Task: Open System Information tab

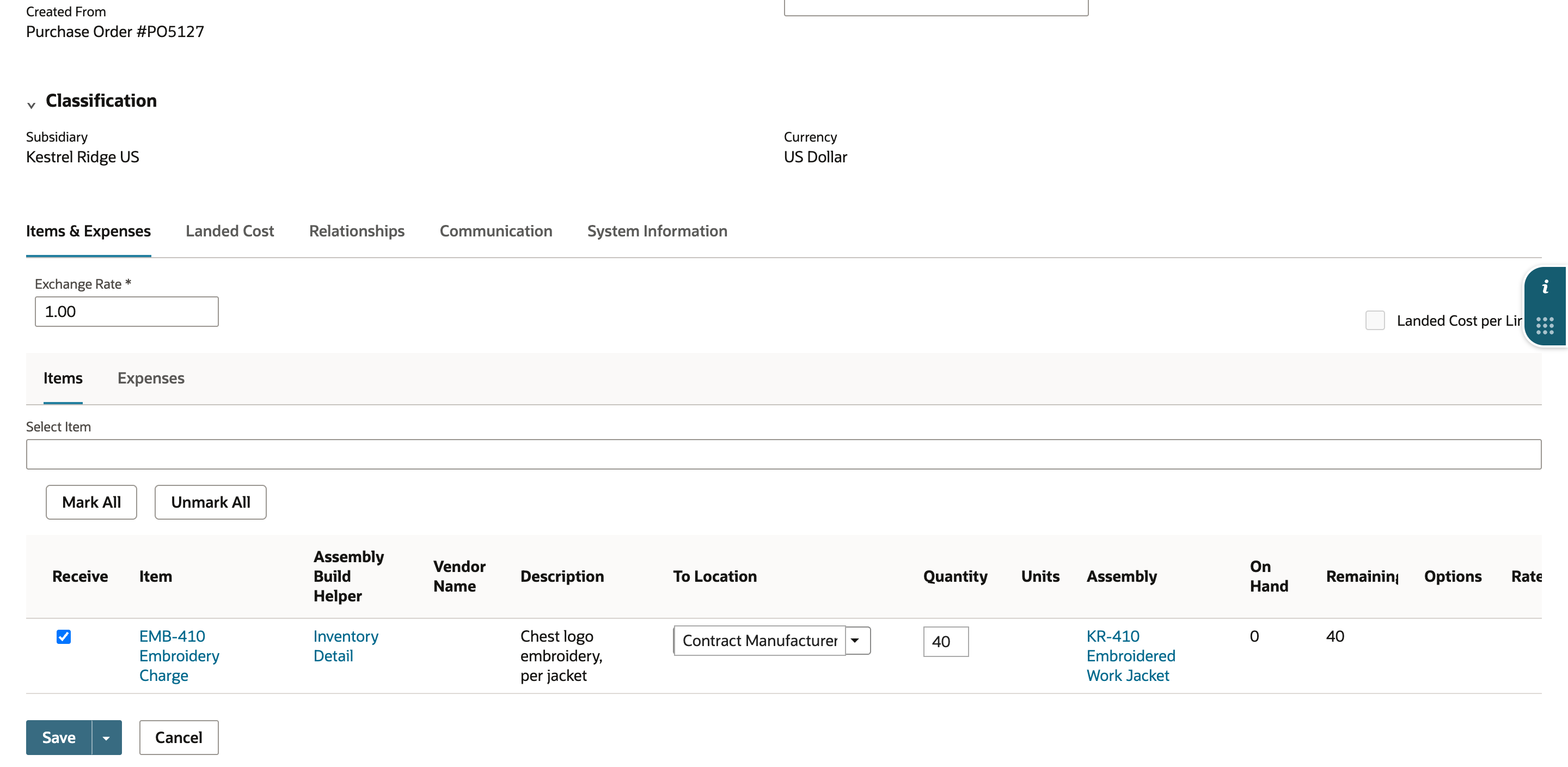Action: (657, 231)
